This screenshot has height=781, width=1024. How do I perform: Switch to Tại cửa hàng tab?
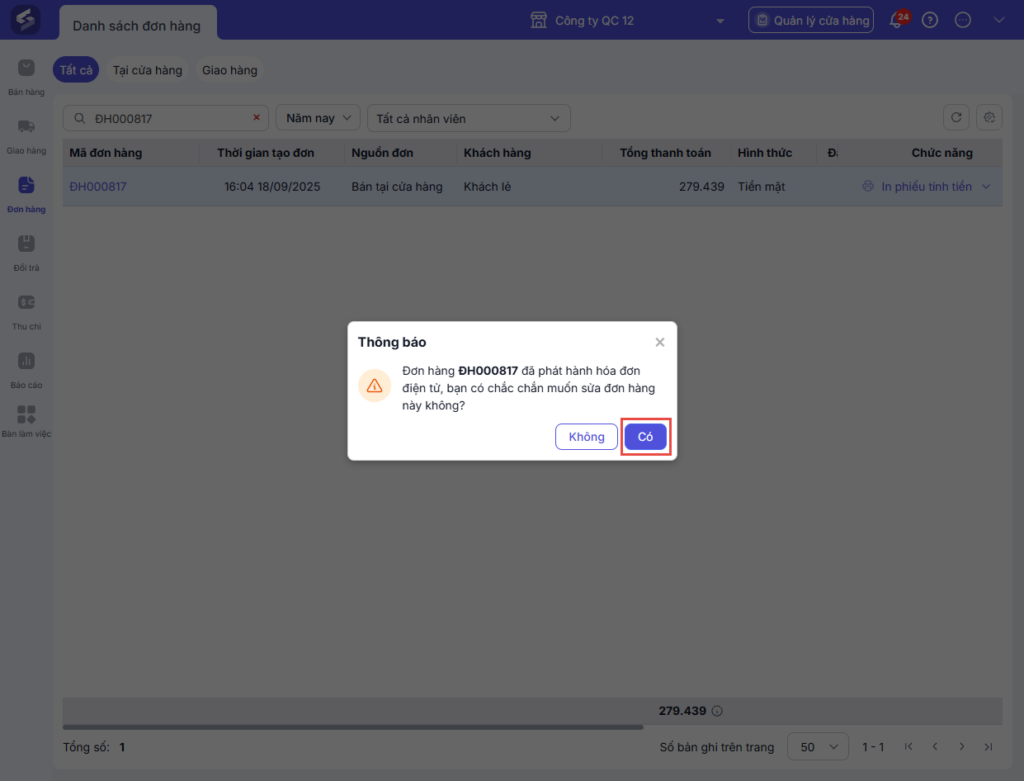click(x=148, y=70)
